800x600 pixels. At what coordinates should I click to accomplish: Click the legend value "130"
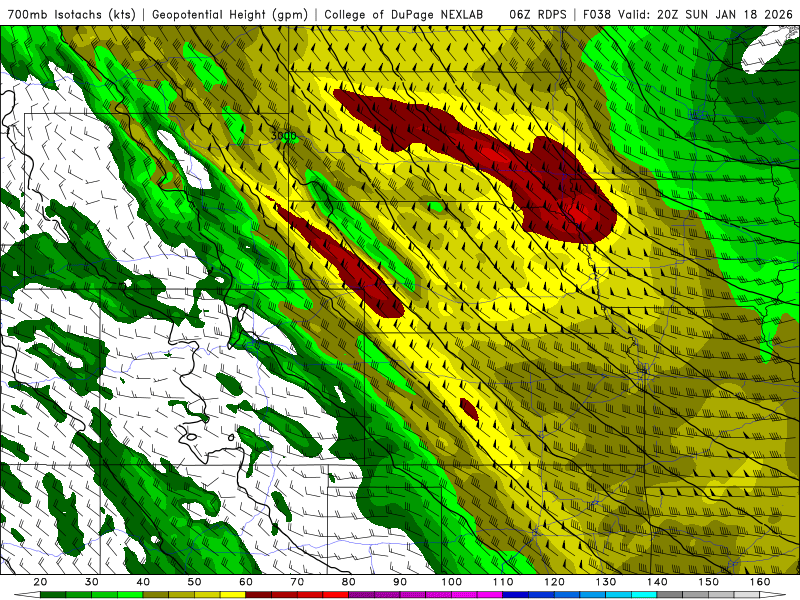click(x=606, y=582)
